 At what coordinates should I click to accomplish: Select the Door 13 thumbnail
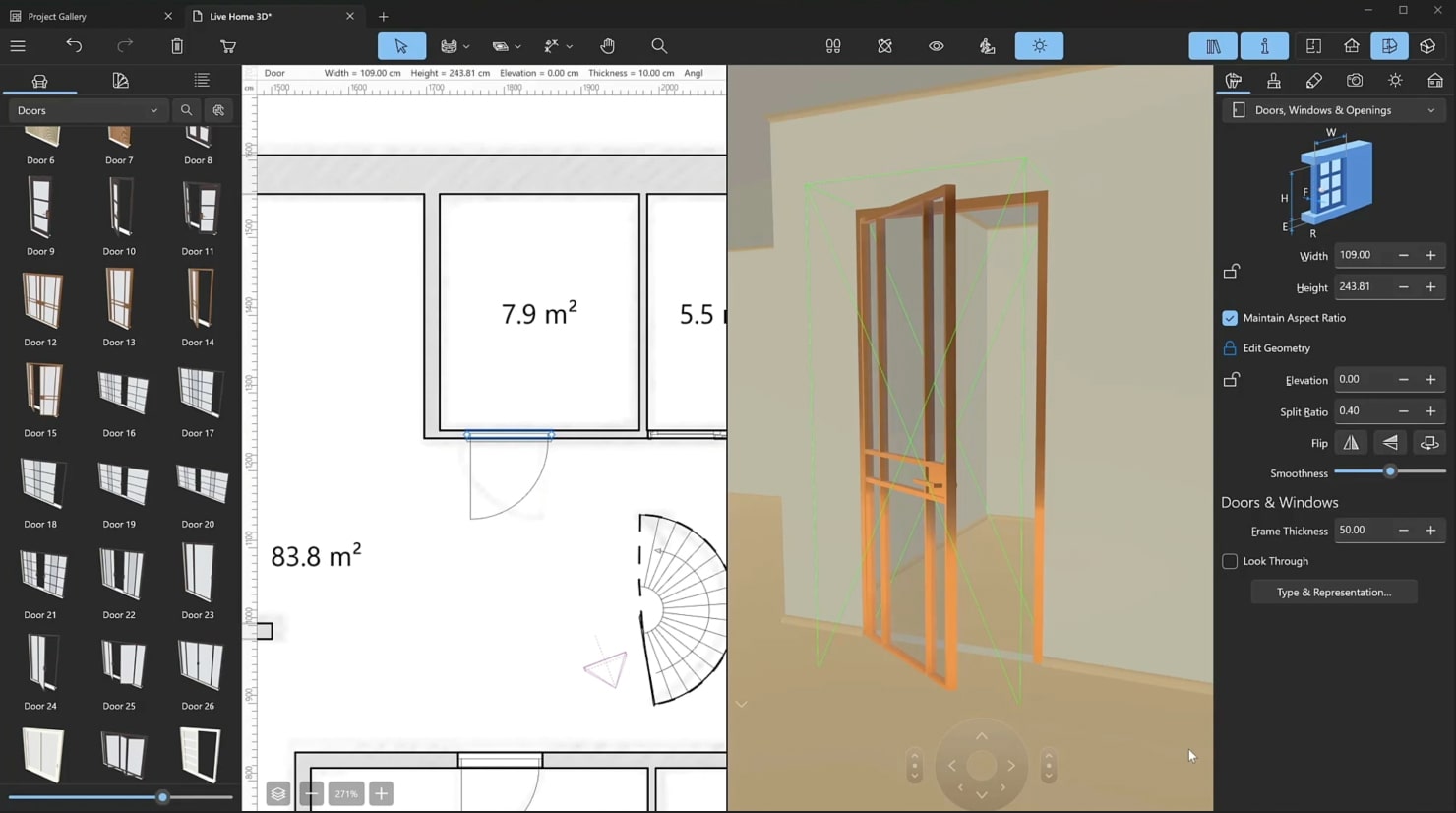pyautogui.click(x=119, y=300)
